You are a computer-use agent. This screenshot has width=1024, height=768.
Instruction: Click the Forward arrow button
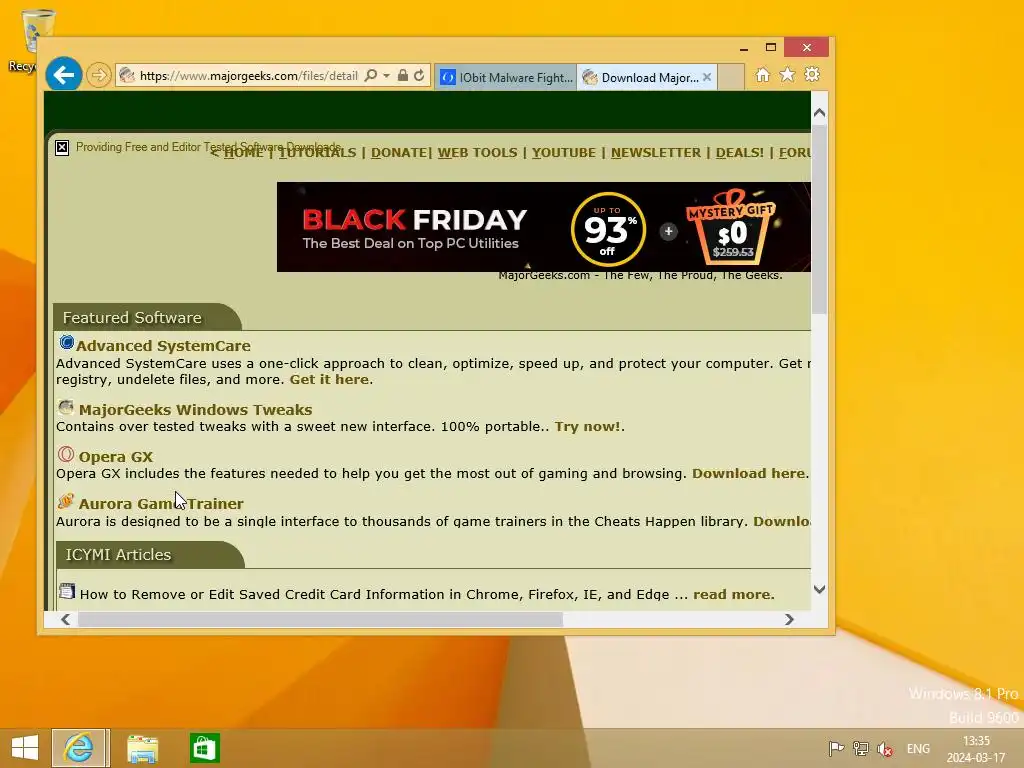(x=99, y=75)
